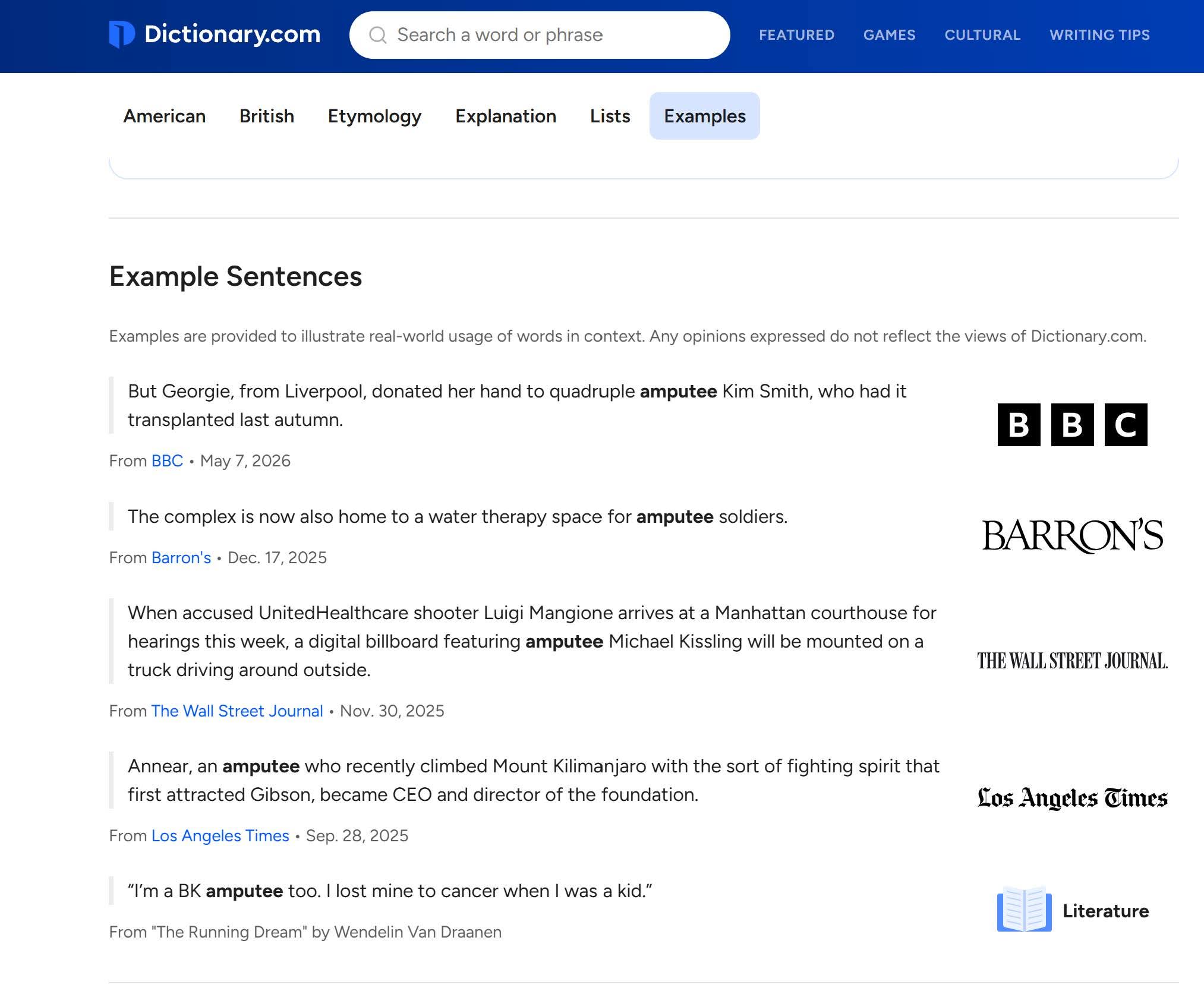Click the sentence about Georgie from Liverpool
The width and height of the screenshot is (1204, 991).
pos(517,406)
